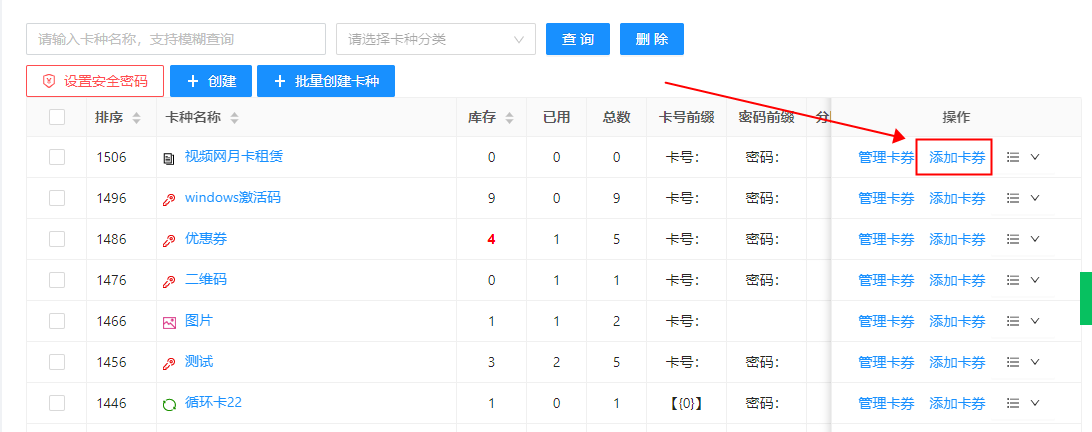Click 管理卡券 for windows激活码
This screenshot has width=1092, height=432.
tap(886, 199)
